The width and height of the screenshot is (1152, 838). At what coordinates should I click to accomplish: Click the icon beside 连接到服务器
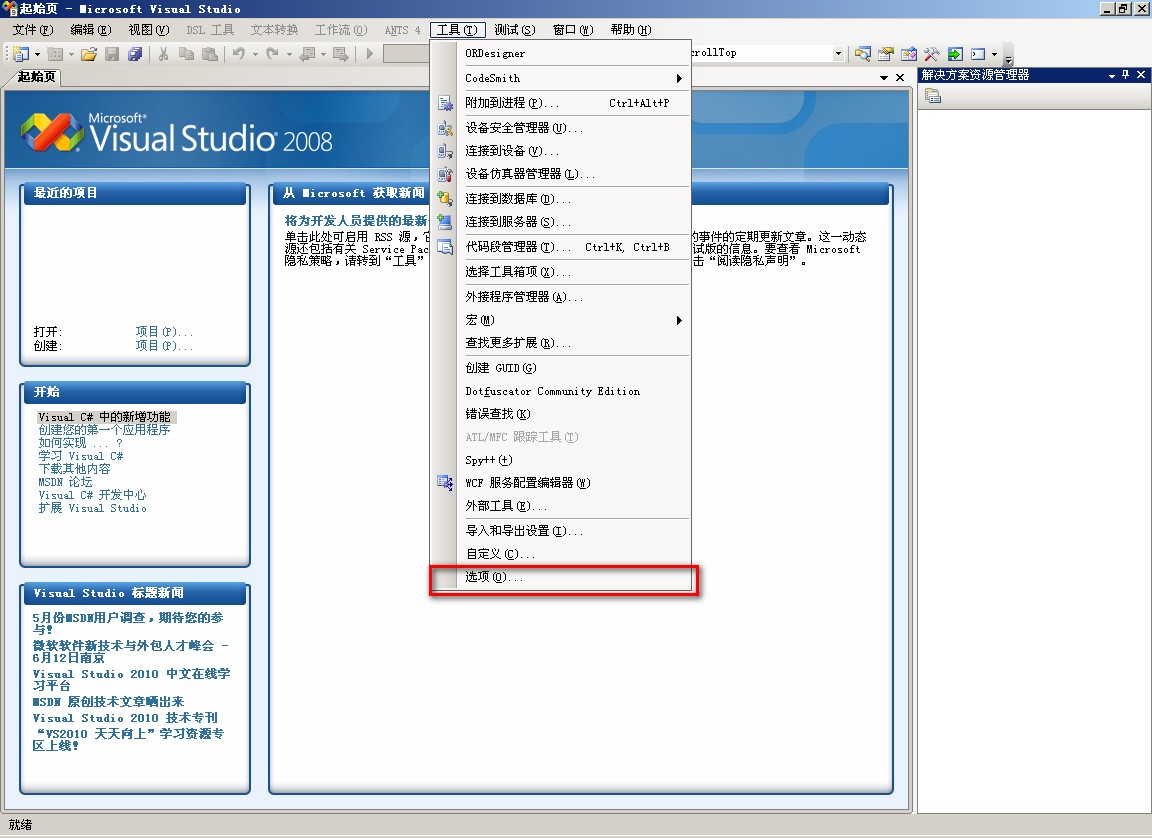point(445,222)
